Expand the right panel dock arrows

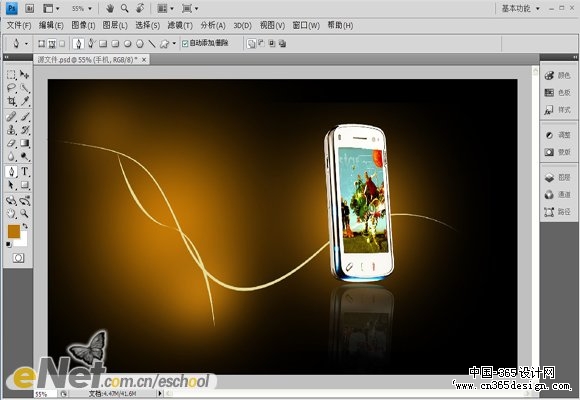coord(575,57)
